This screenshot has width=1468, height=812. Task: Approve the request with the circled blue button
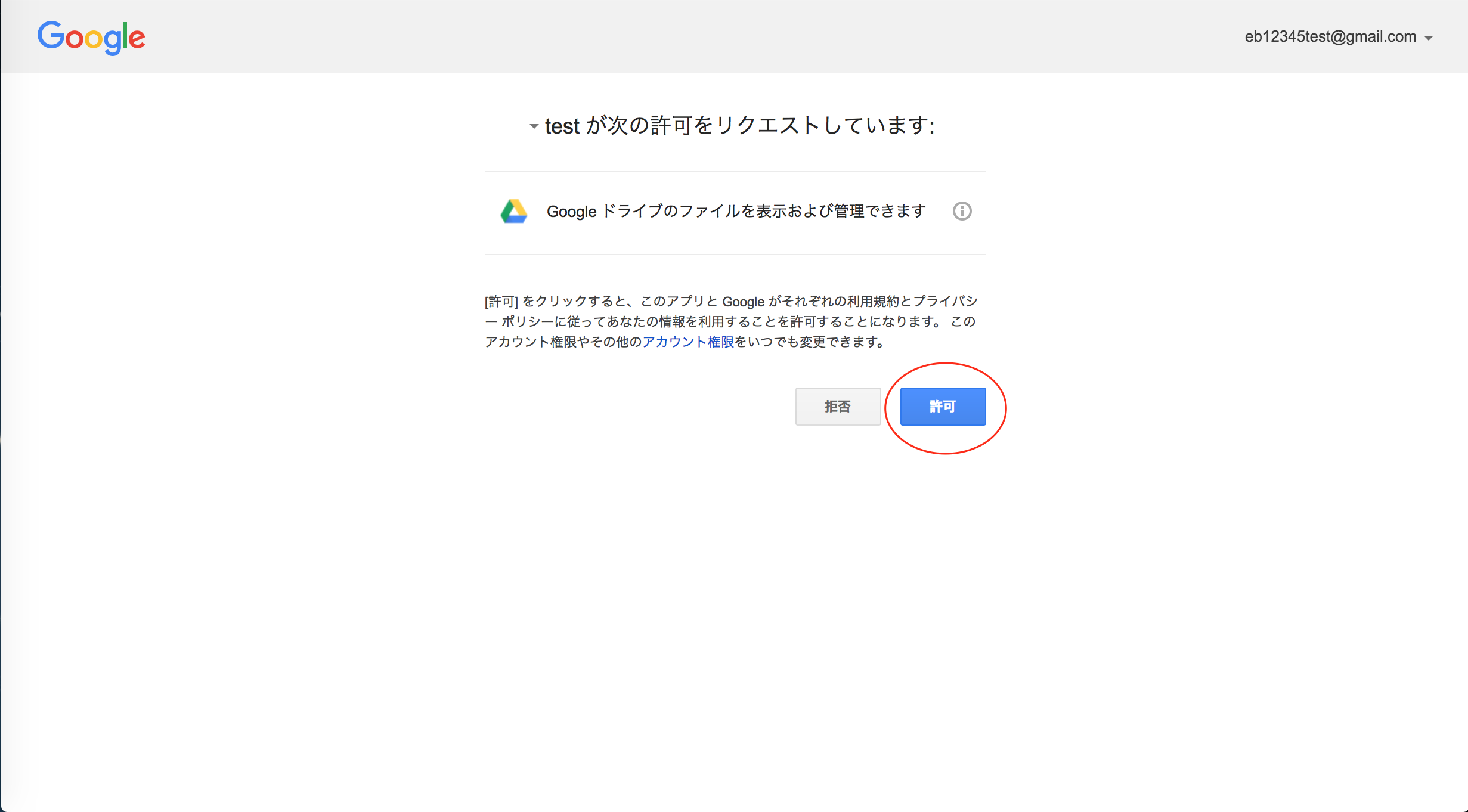pos(942,407)
